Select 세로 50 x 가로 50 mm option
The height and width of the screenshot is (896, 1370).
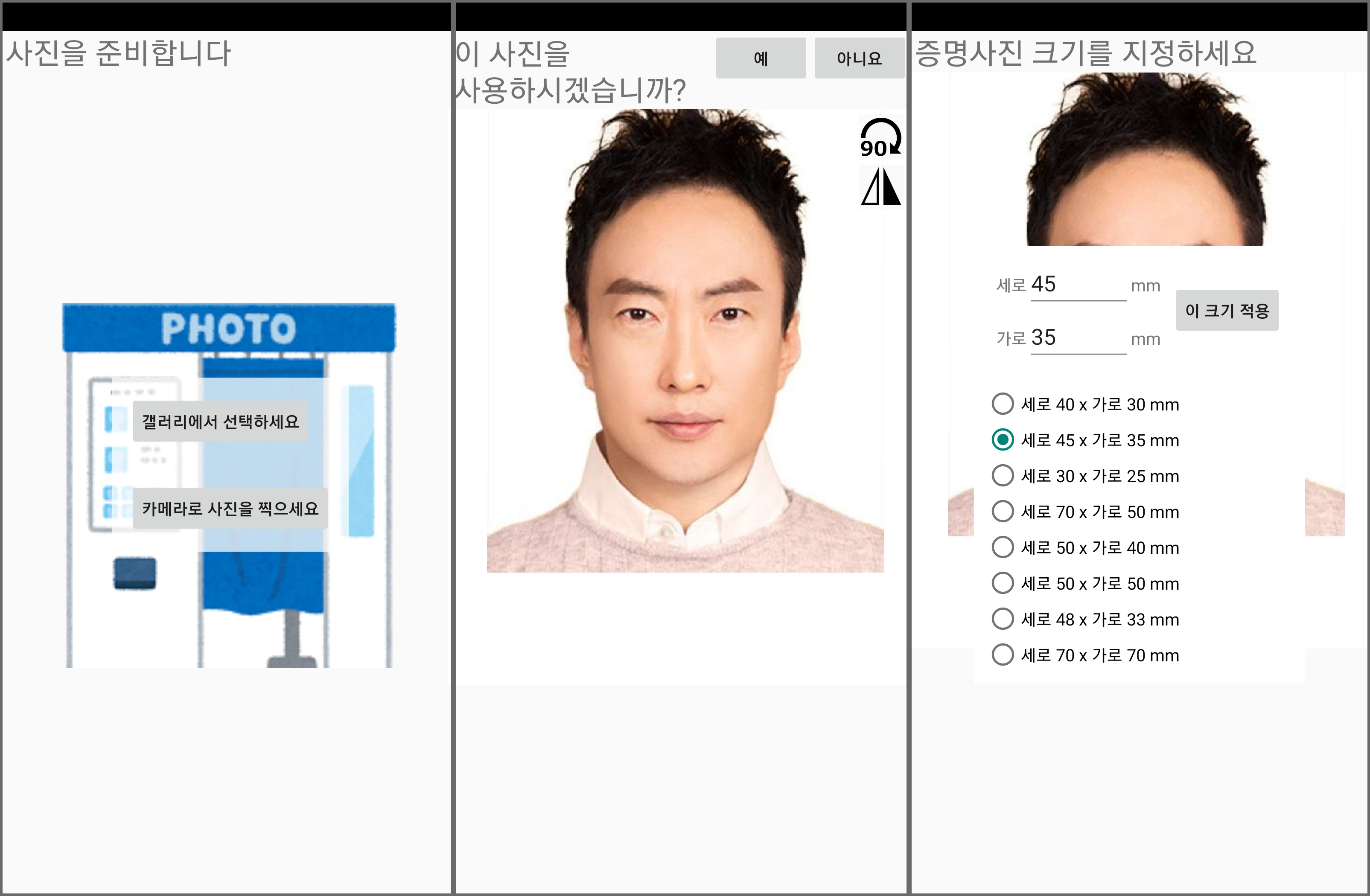pyautogui.click(x=1086, y=583)
